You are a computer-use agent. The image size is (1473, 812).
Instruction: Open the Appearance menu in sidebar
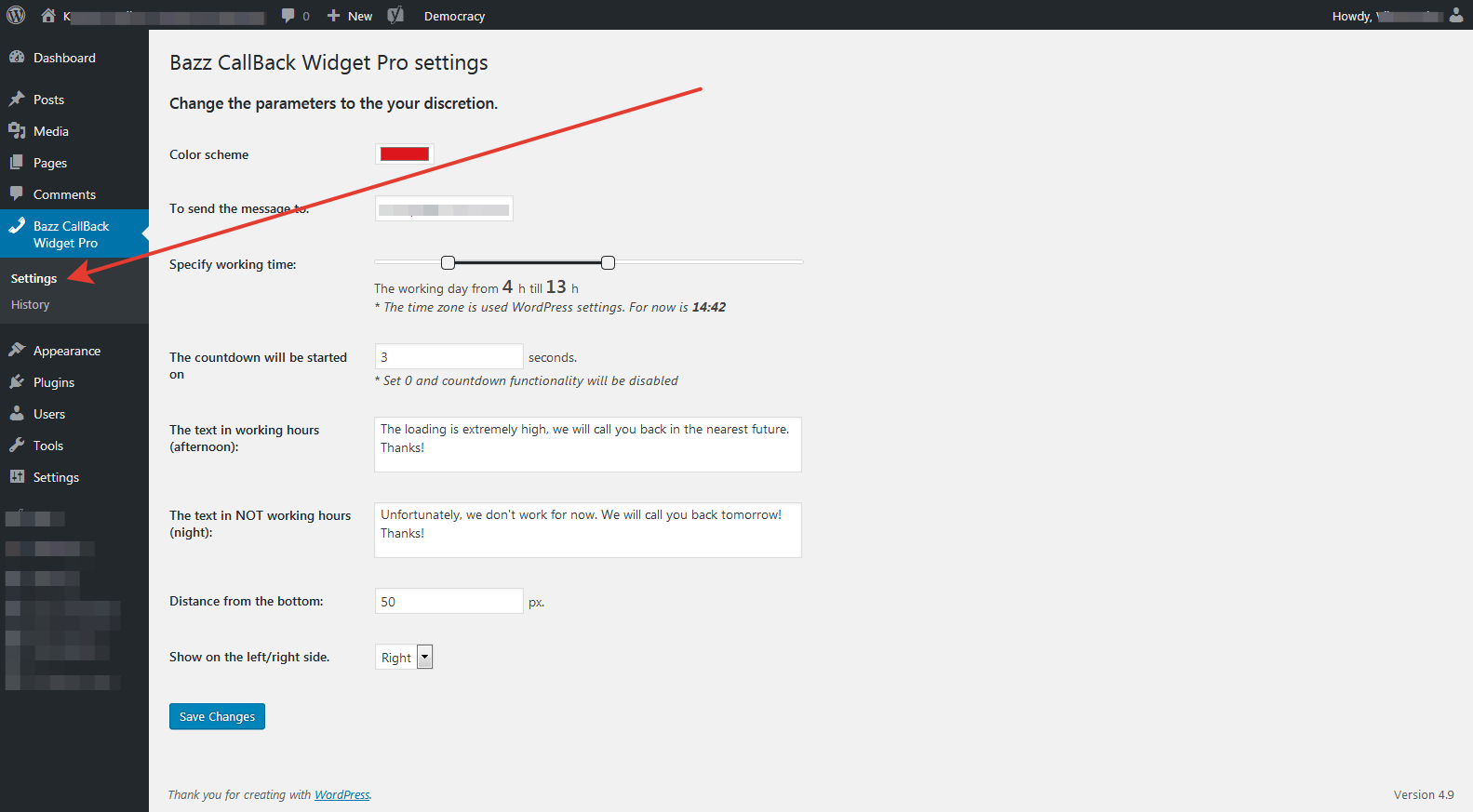[x=66, y=351]
